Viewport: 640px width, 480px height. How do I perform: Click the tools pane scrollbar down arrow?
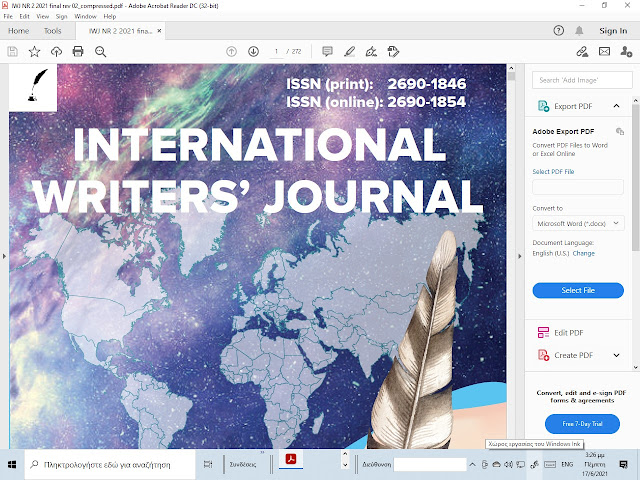636,367
